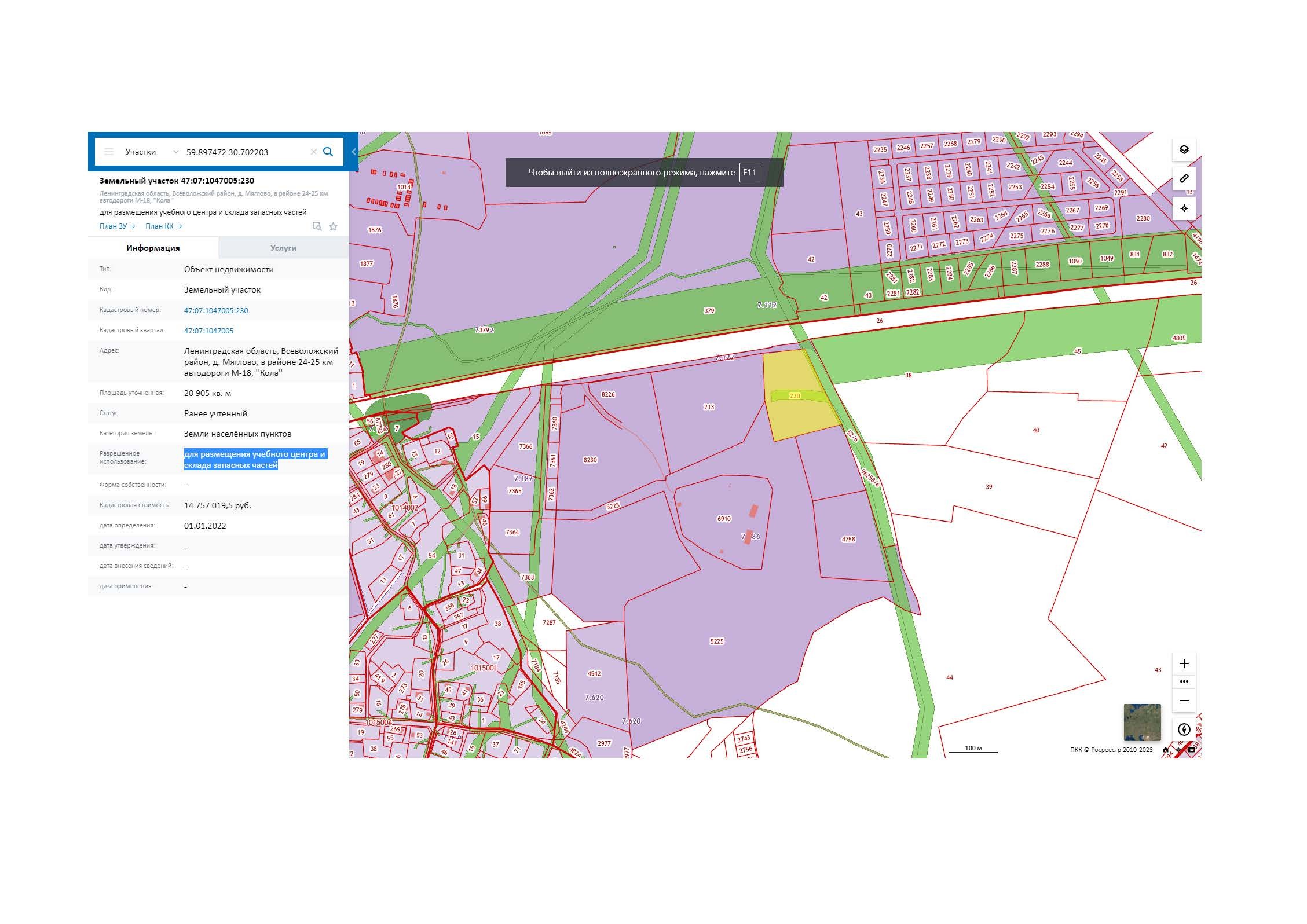This screenshot has height=924, width=1307.
Task: Open the map layers panel icon
Action: (1184, 149)
